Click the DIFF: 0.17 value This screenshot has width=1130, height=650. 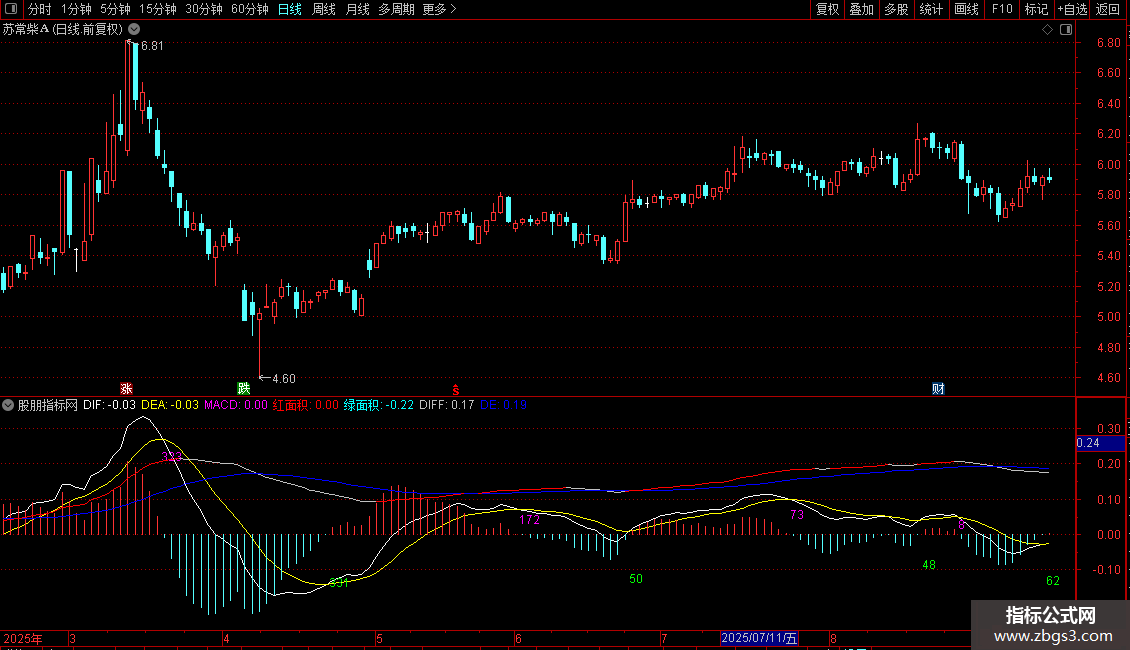click(x=447, y=405)
